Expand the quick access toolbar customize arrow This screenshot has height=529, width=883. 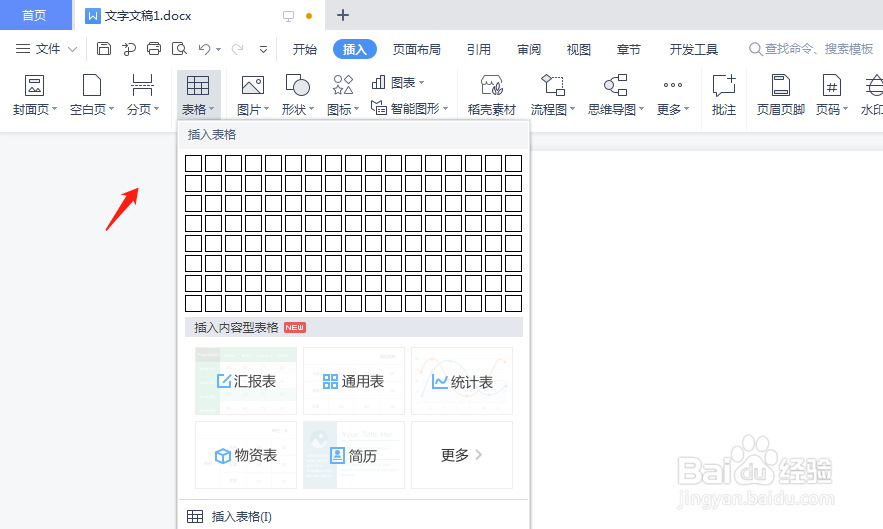263,50
